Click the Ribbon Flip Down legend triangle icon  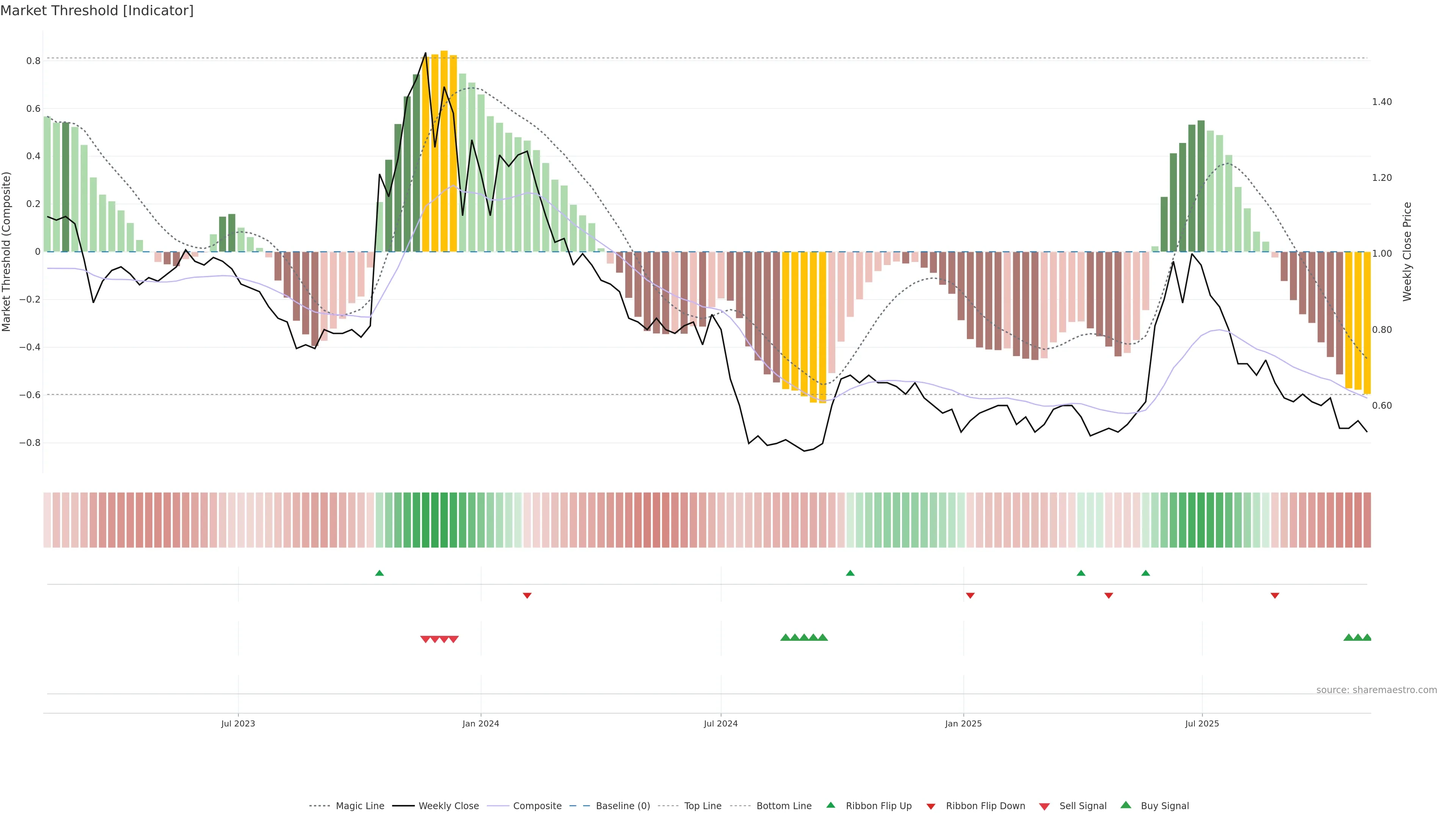pos(930,806)
